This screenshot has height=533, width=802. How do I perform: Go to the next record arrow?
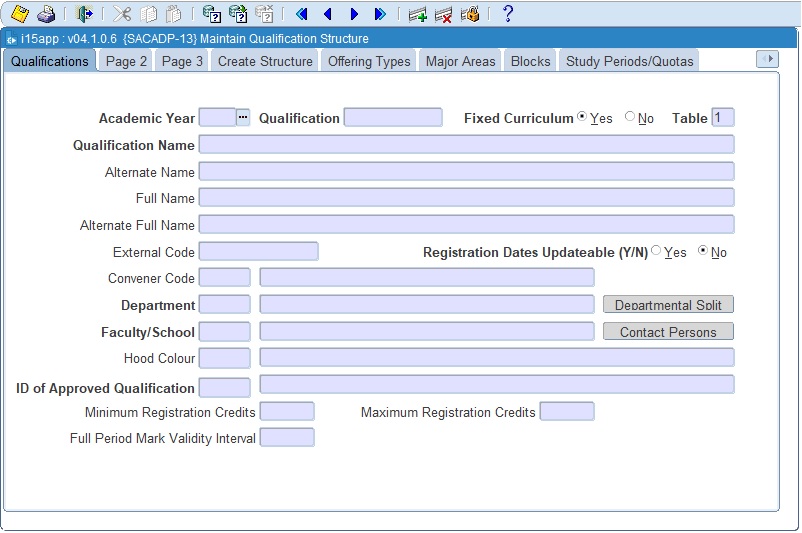coord(354,14)
